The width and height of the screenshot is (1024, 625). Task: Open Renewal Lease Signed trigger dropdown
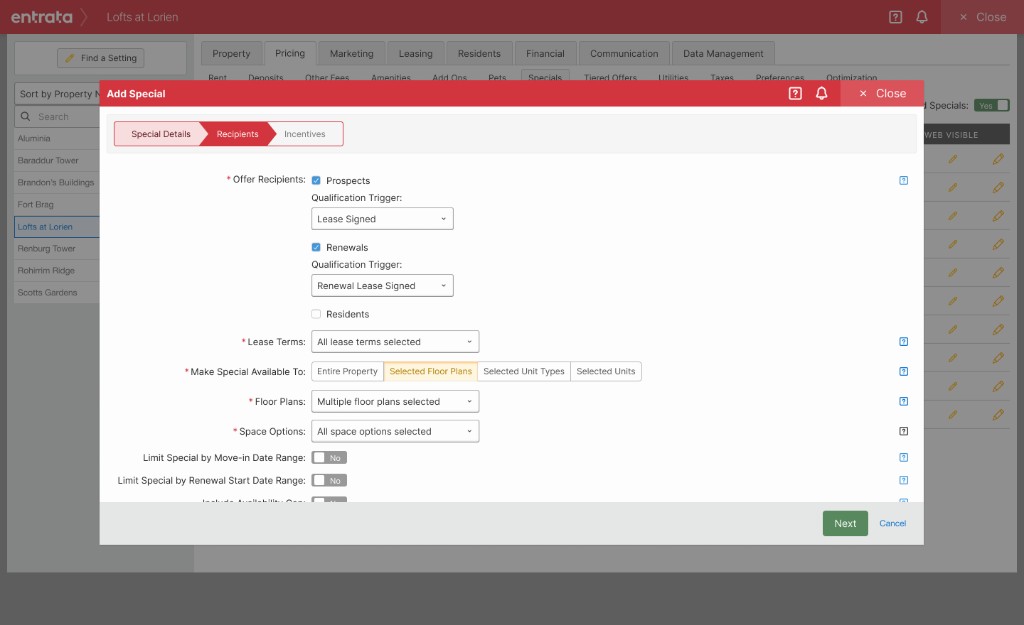382,285
